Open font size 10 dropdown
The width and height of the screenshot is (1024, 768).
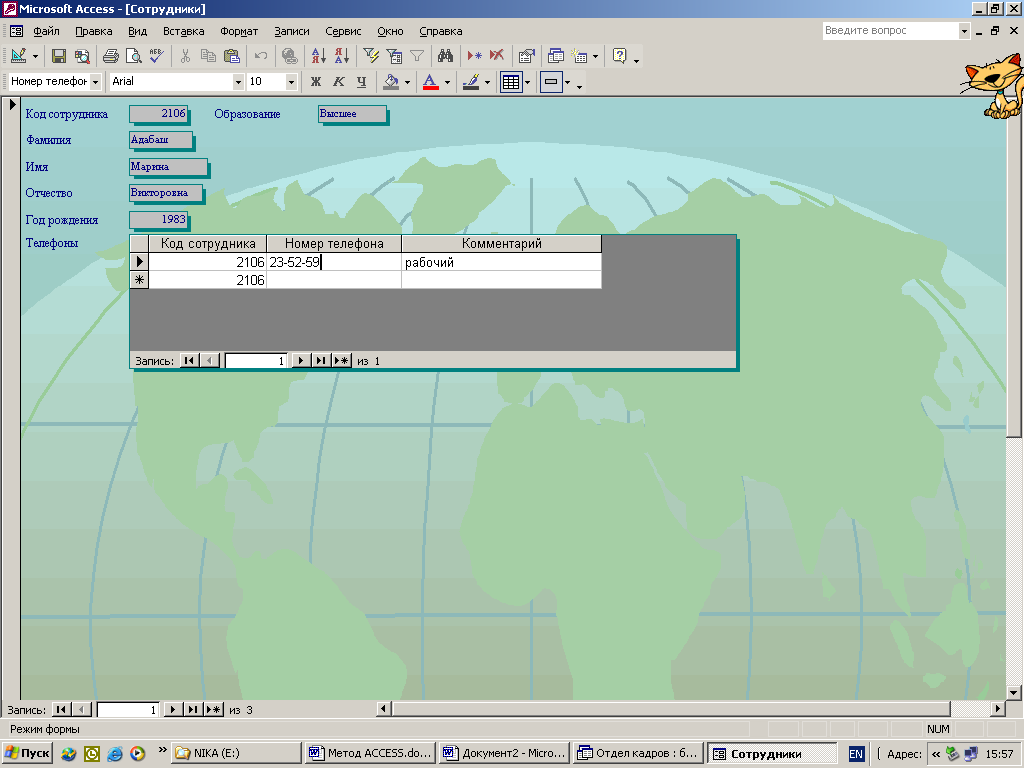(x=291, y=82)
